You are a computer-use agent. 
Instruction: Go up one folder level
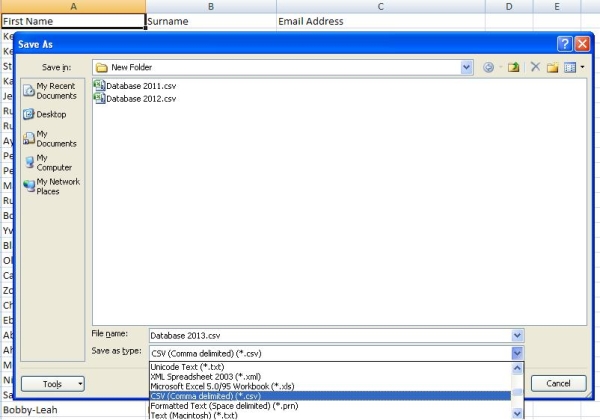coord(513,67)
